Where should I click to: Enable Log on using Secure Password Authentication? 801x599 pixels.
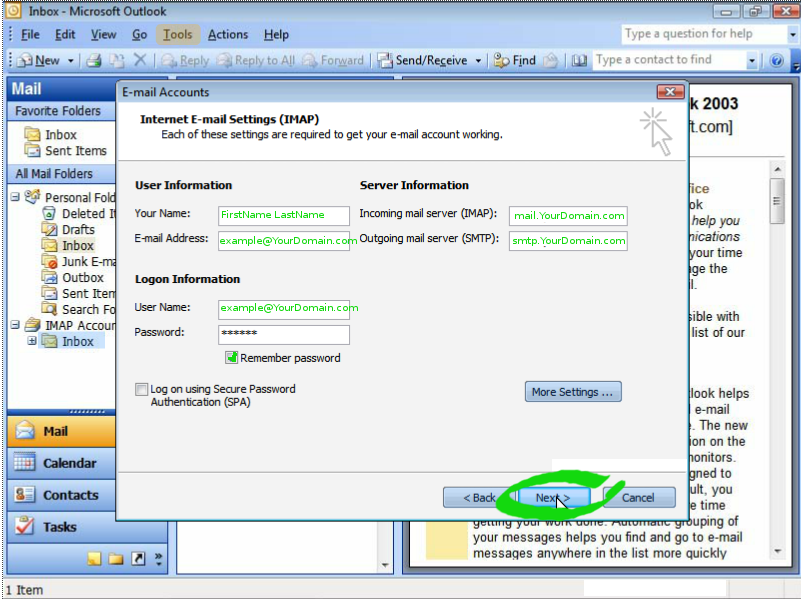pyautogui.click(x=142, y=389)
